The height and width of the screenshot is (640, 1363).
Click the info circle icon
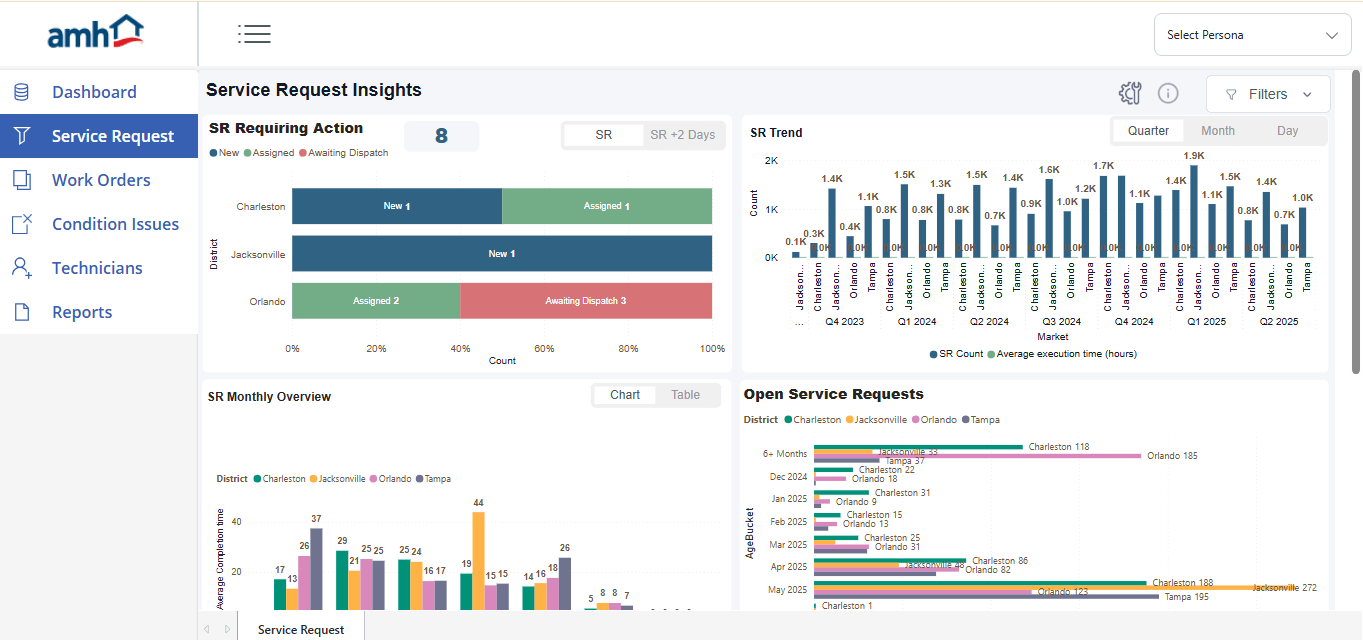(x=1168, y=93)
